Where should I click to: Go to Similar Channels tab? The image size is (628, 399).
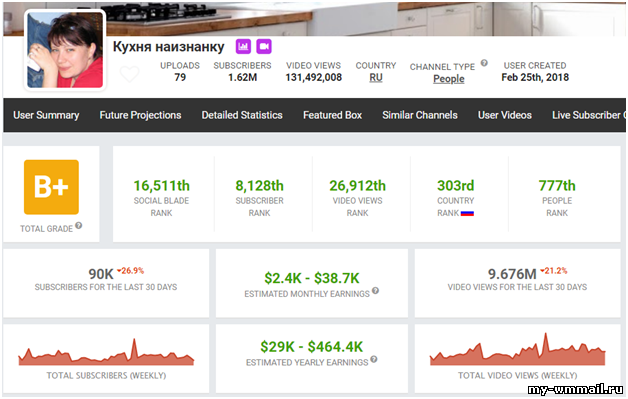tap(420, 115)
